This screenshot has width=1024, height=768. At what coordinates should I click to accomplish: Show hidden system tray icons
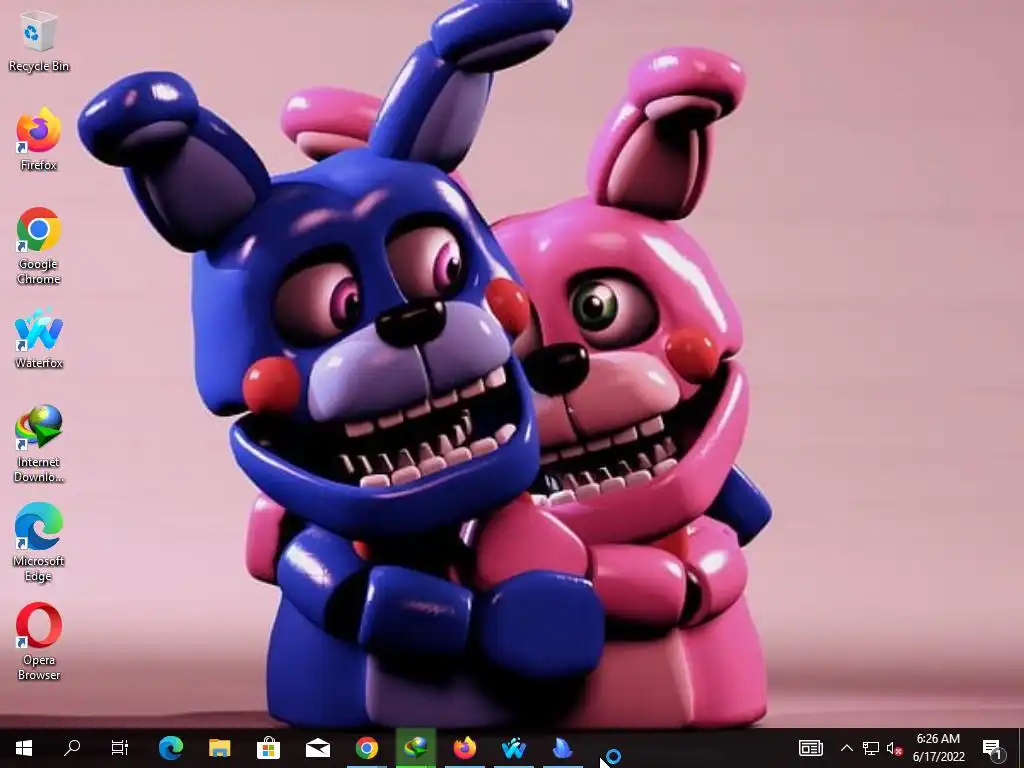pyautogui.click(x=846, y=748)
